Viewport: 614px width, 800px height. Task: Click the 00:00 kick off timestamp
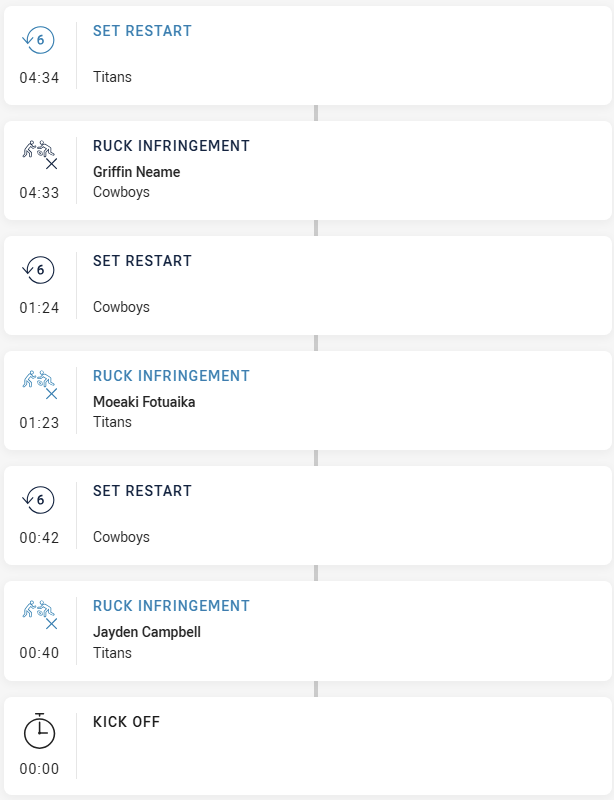(39, 769)
